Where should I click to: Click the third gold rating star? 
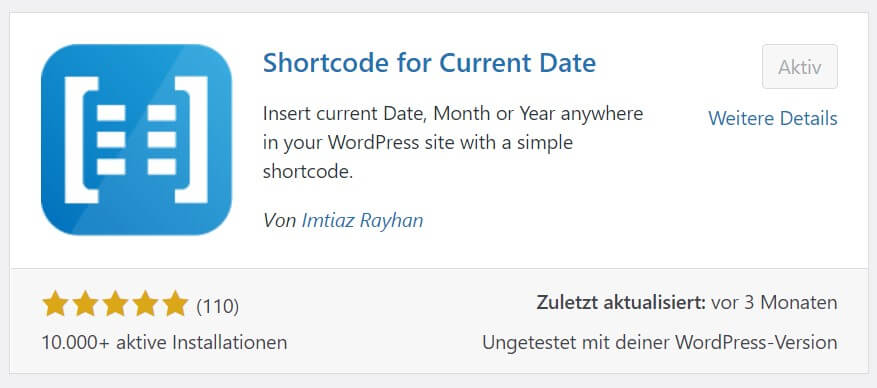[115, 304]
